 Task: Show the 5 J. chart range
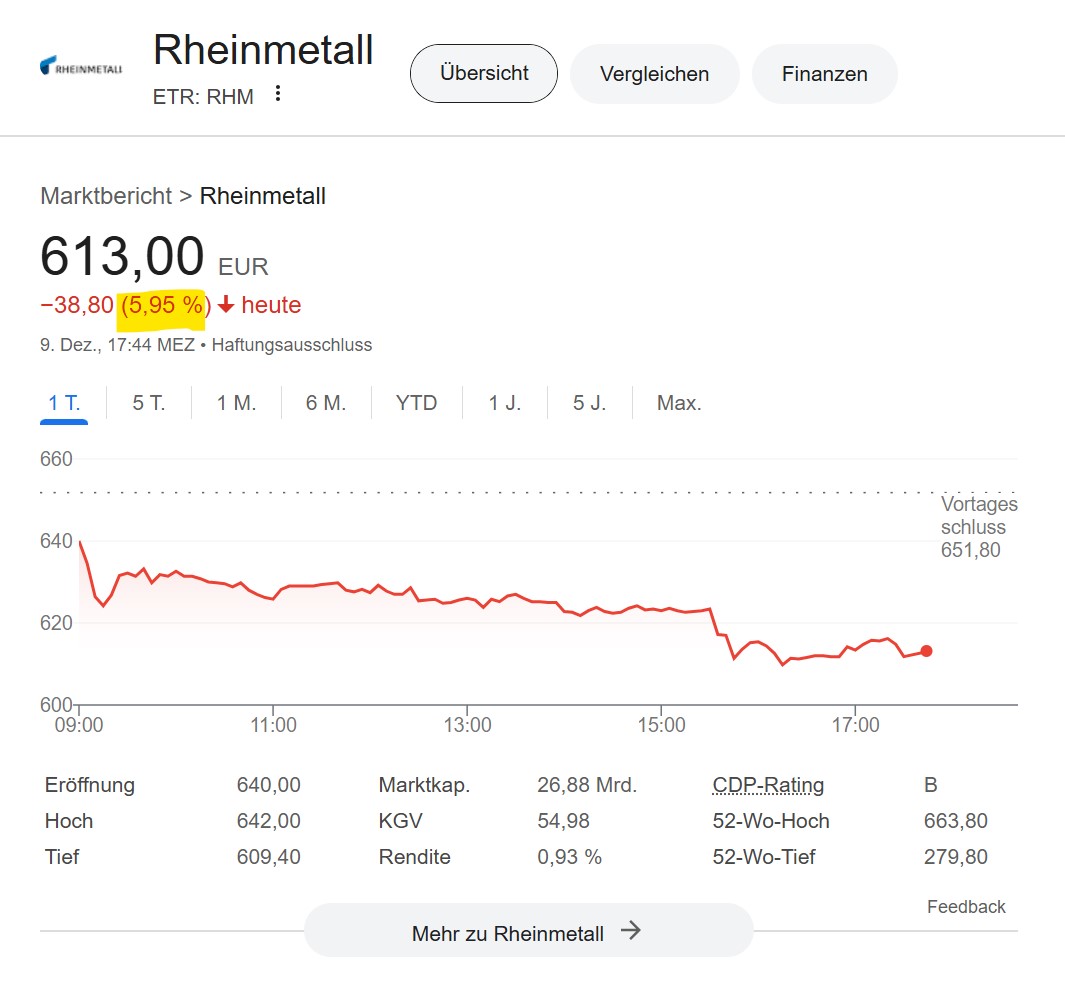[x=589, y=403]
